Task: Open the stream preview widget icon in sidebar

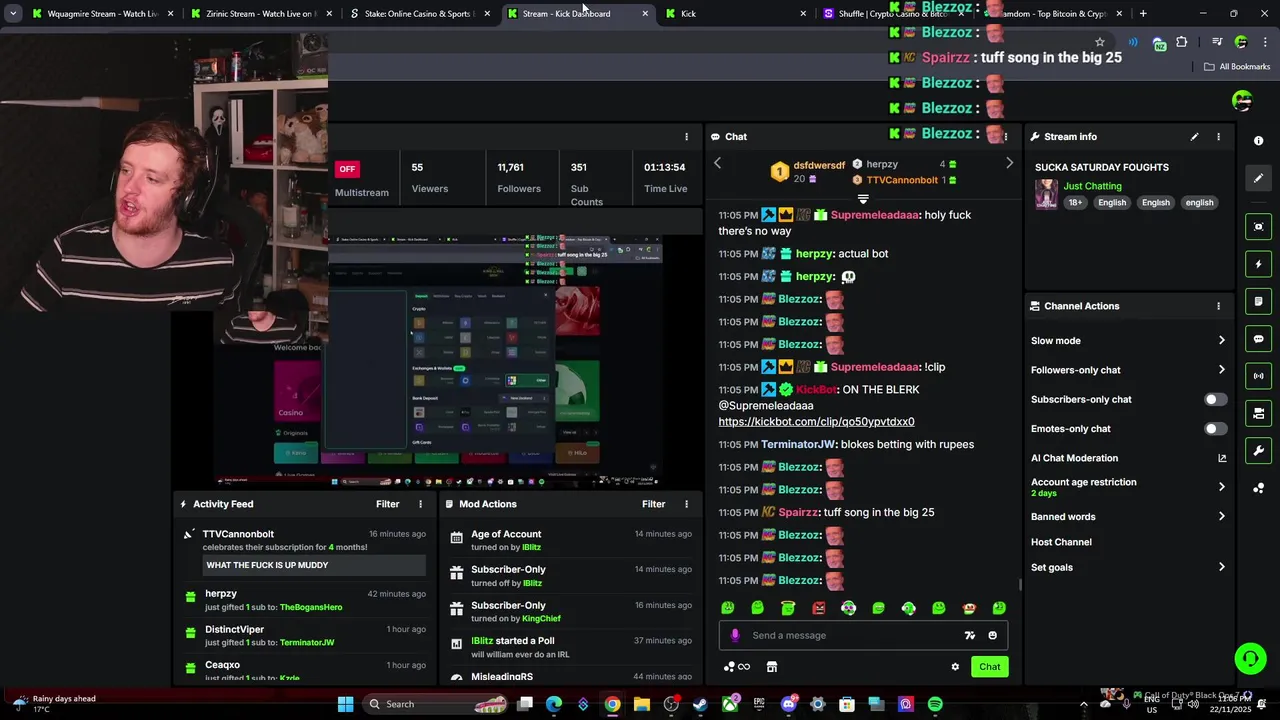Action: (x=1258, y=227)
